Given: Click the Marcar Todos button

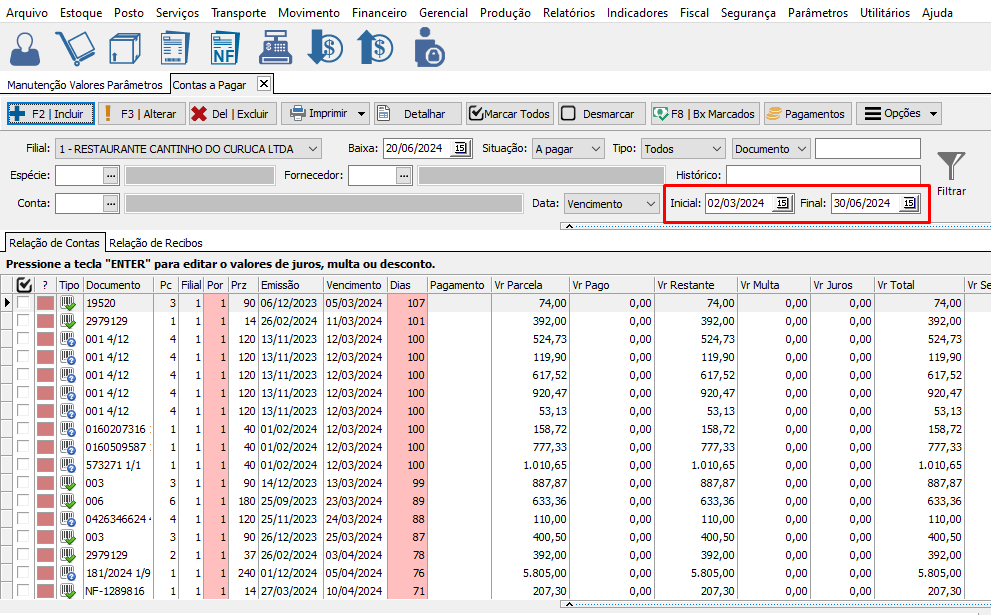Looking at the screenshot, I should click(509, 114).
